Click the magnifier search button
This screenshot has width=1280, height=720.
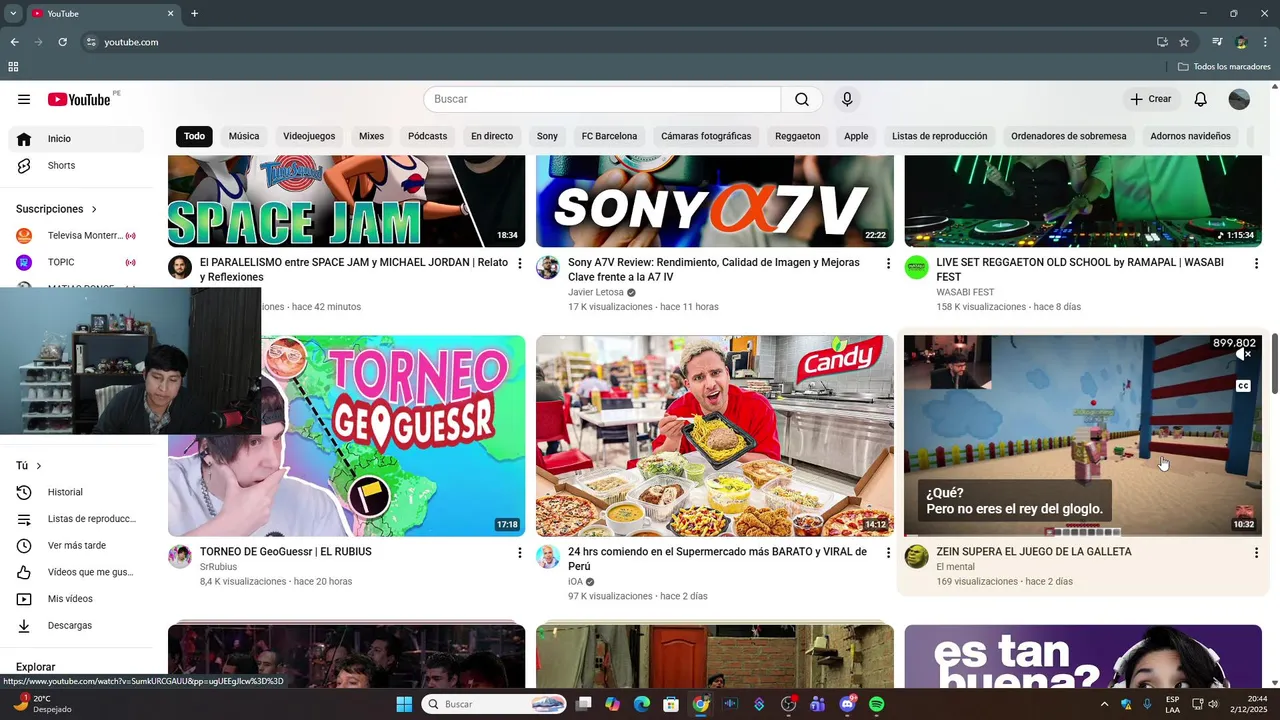point(802,99)
